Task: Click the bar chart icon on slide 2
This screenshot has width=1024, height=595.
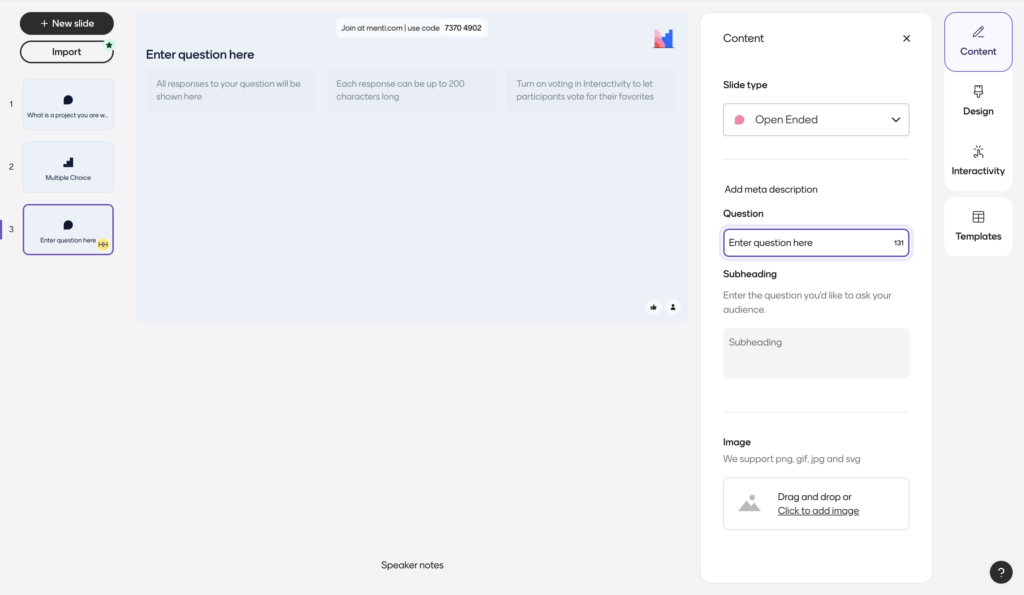Action: click(68, 162)
